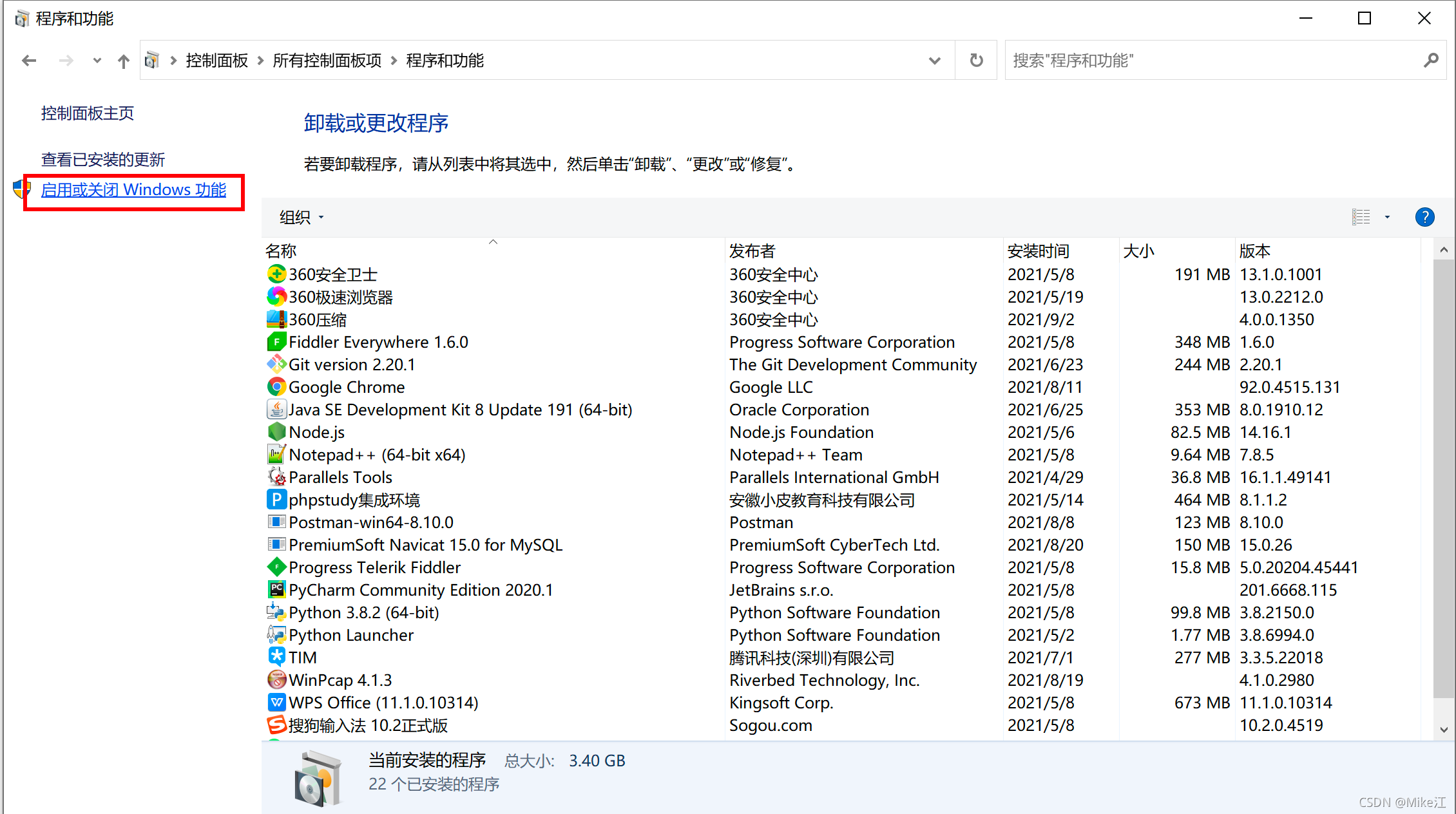
Task: Click the Progress Telerik Fiddler icon
Action: [x=276, y=567]
